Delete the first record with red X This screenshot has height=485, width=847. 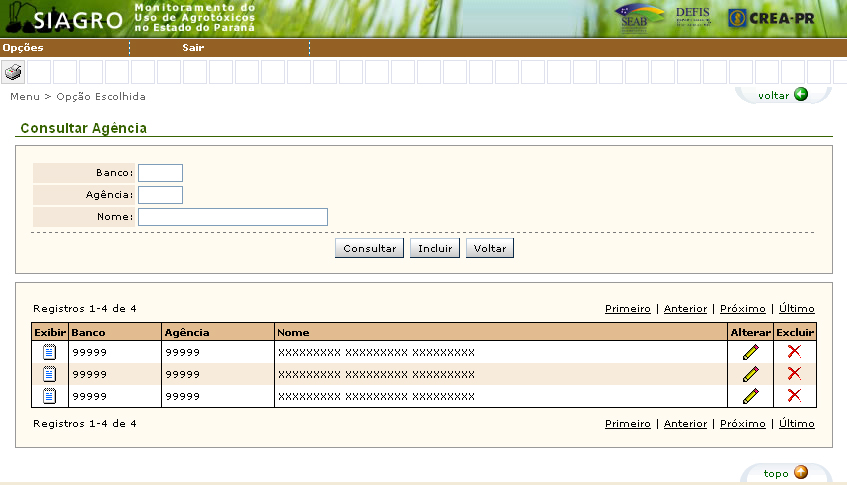click(794, 351)
